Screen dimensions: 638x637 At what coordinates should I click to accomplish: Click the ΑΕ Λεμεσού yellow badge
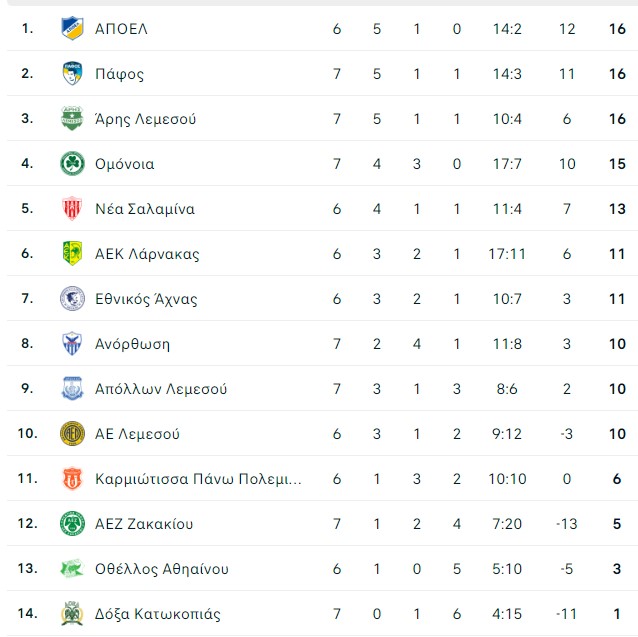click(x=72, y=434)
